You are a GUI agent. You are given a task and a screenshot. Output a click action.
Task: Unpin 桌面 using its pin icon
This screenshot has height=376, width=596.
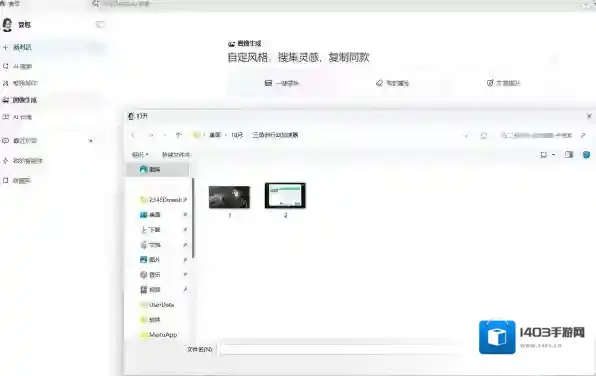tap(185, 215)
